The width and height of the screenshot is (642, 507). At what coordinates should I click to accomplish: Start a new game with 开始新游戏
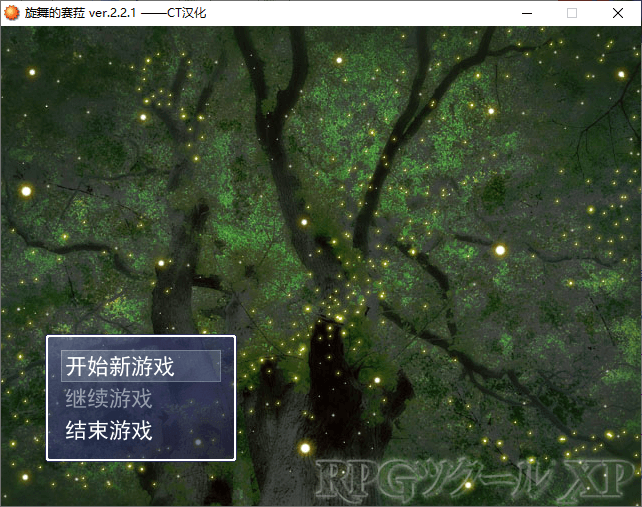point(119,366)
